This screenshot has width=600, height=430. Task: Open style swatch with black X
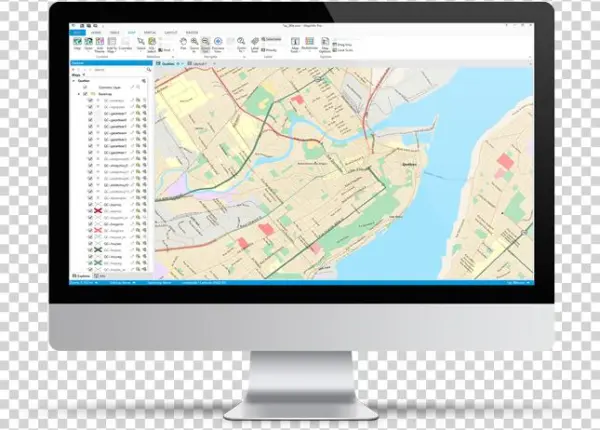pos(98,250)
